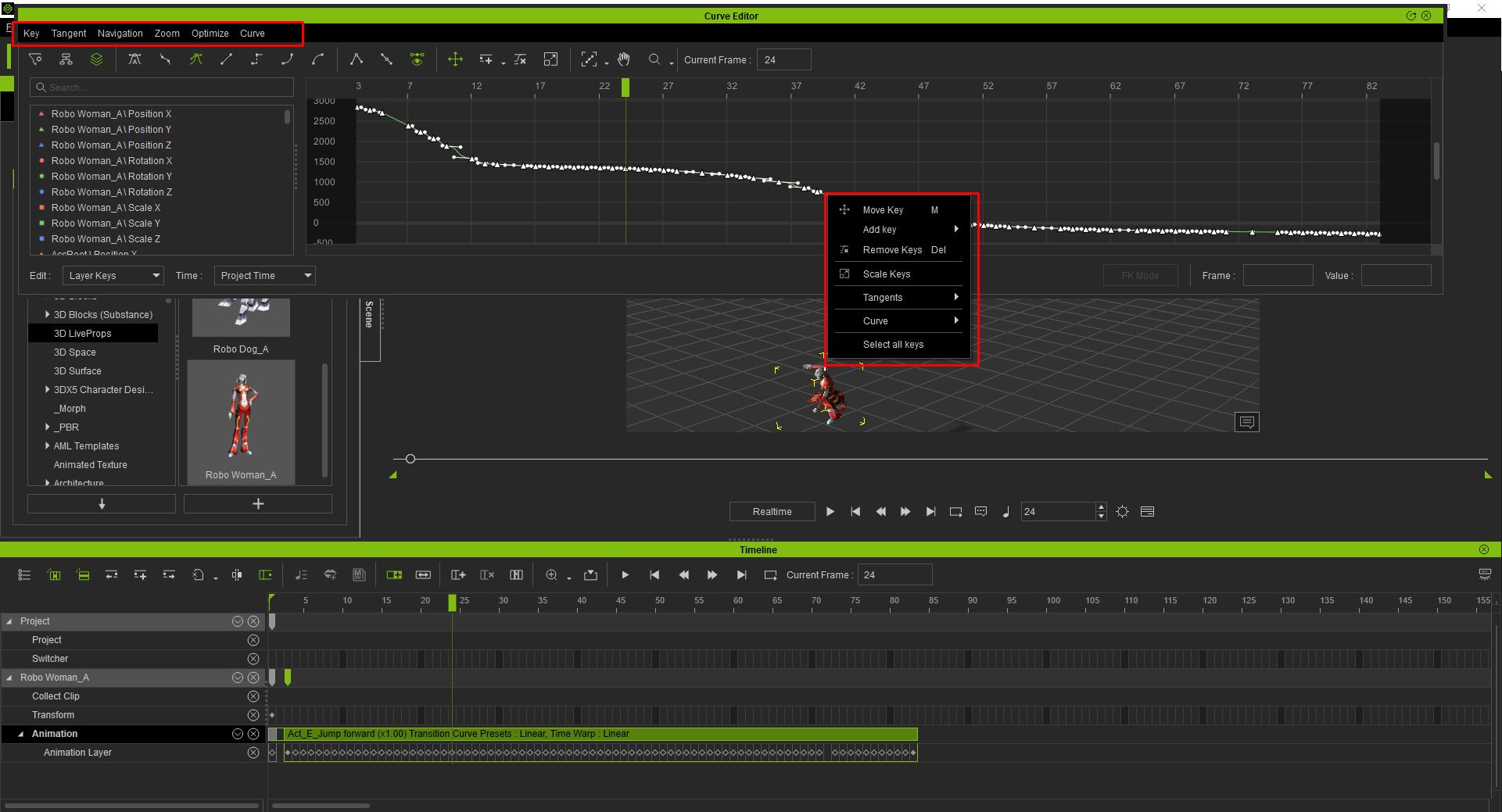Expand the _PBR folder
Screen dimensions: 1502x812
[x=48, y=427]
